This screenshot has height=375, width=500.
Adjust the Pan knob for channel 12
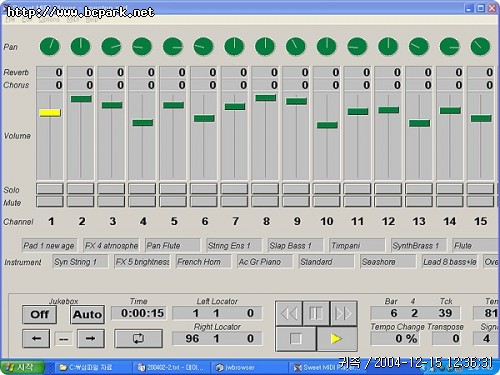click(x=388, y=46)
